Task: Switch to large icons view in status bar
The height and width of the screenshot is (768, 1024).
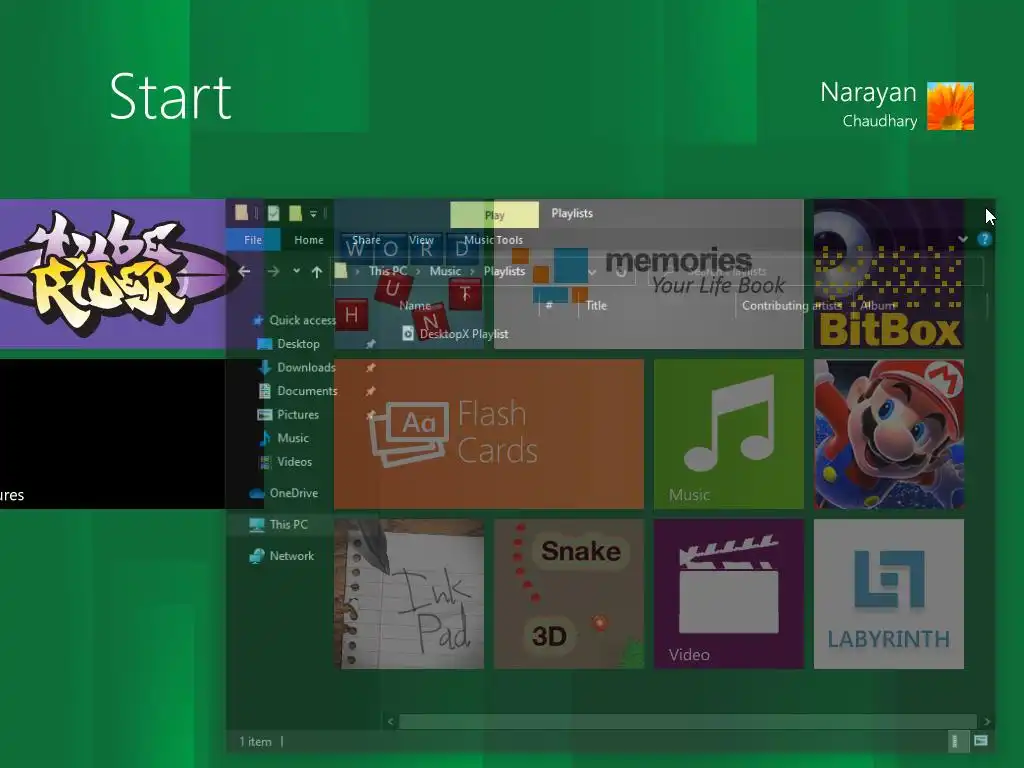Action: click(981, 741)
